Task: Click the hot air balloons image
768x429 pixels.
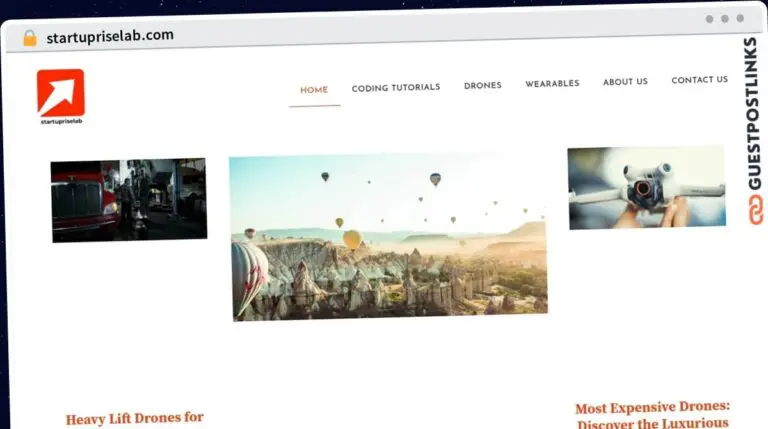Action: 388,236
